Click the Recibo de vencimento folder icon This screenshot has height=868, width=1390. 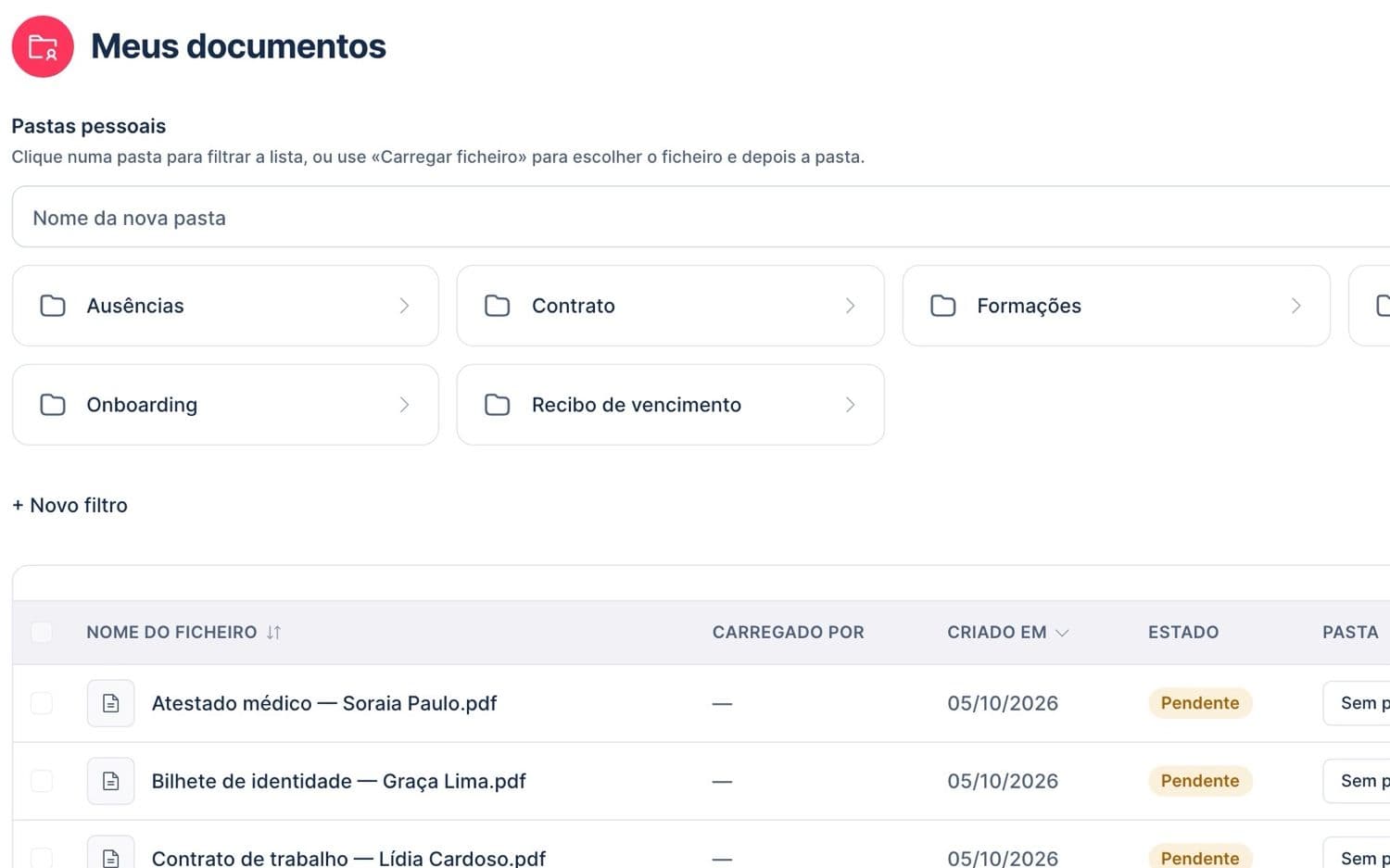[x=498, y=405]
